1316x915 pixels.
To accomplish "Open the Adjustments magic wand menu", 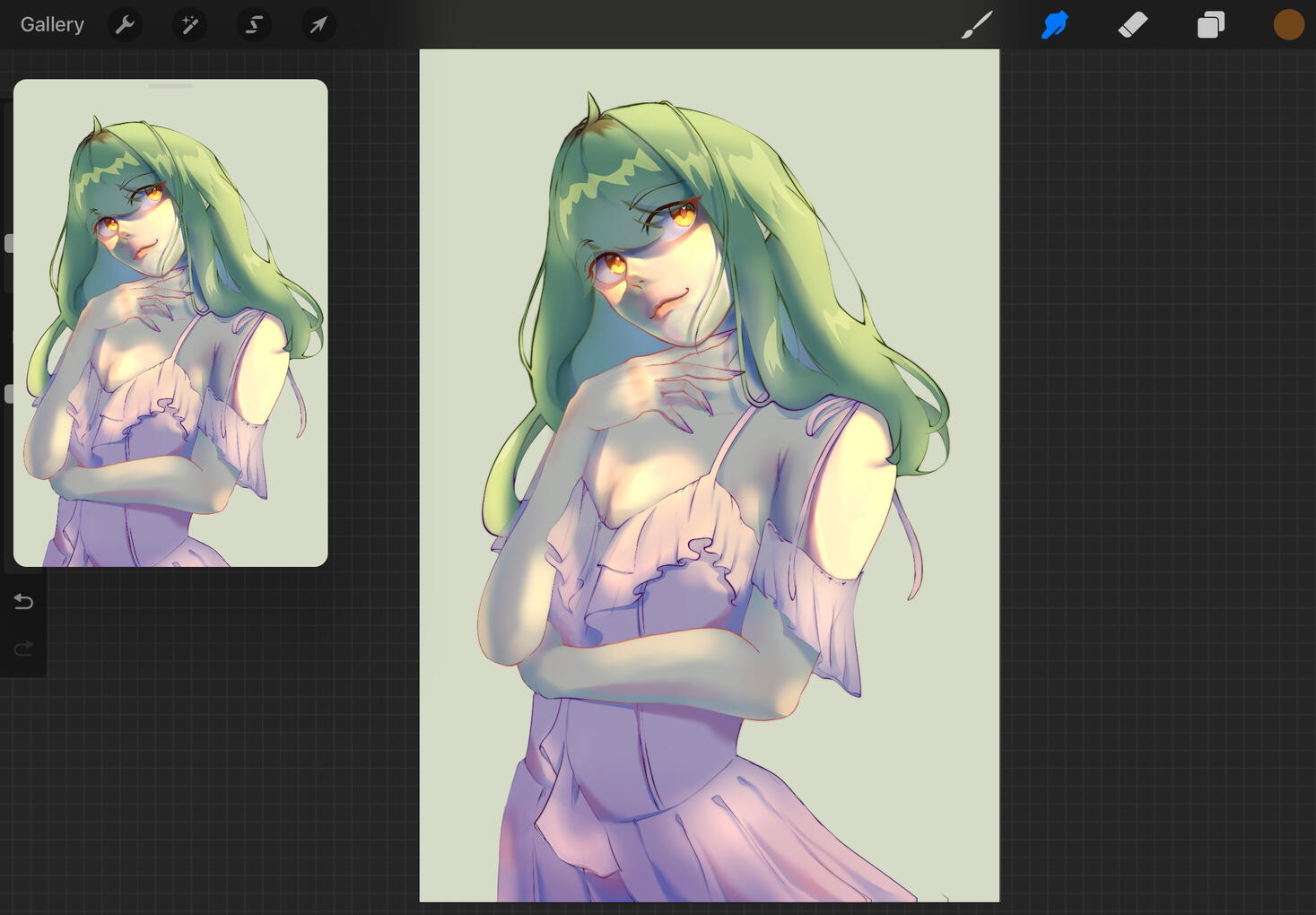I will pos(189,24).
